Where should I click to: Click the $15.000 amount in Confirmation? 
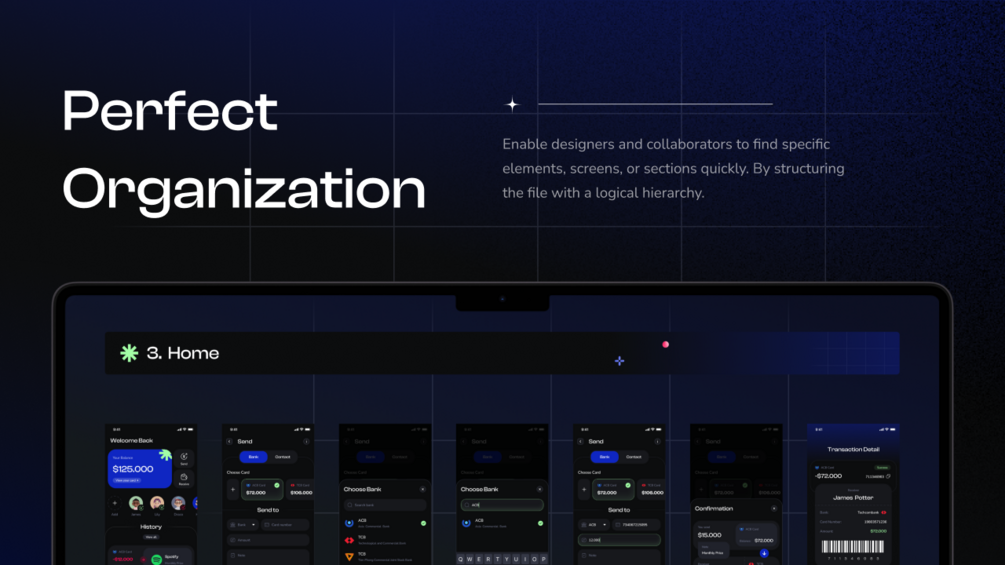coord(710,535)
